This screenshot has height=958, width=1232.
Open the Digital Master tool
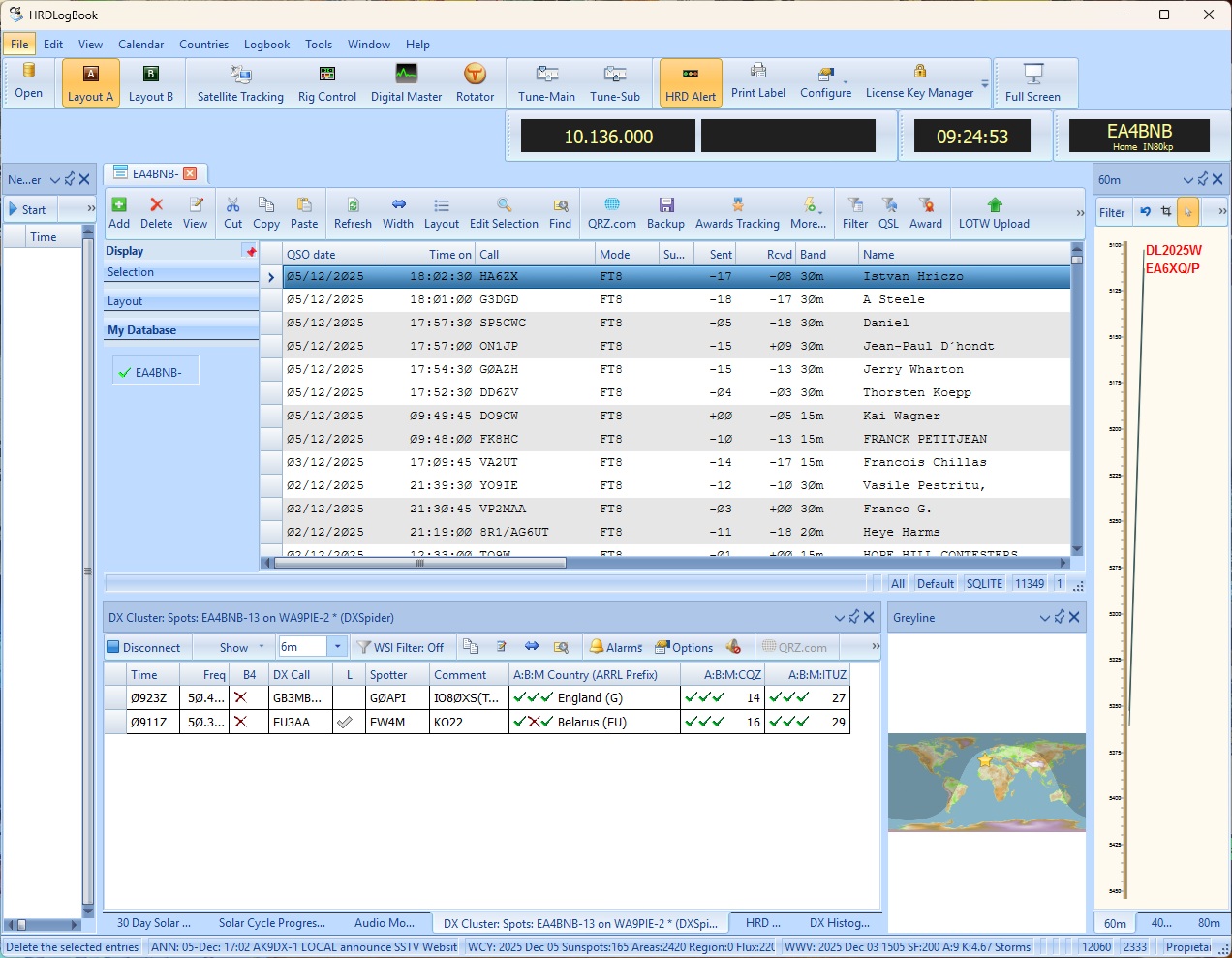[406, 83]
